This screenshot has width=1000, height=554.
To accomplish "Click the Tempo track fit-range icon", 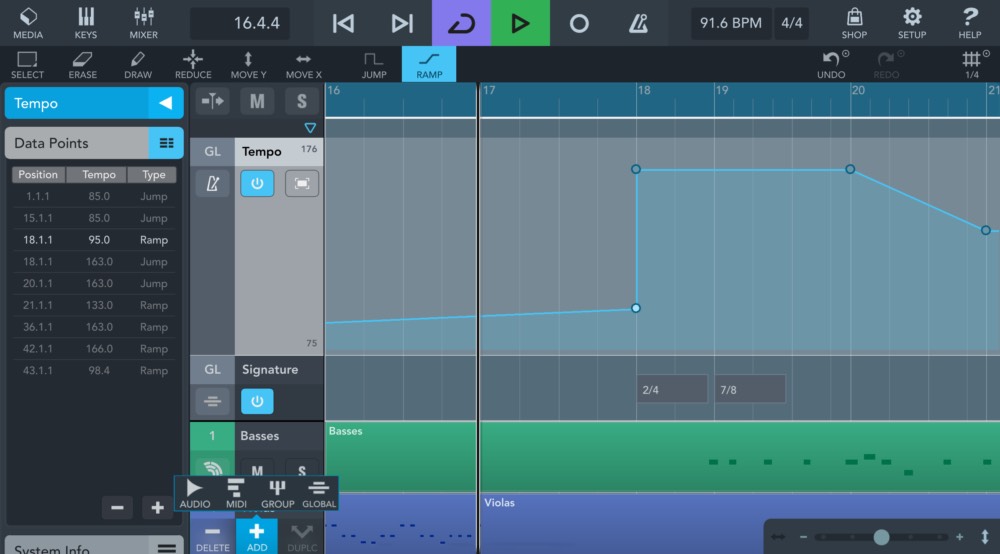I will pyautogui.click(x=302, y=184).
